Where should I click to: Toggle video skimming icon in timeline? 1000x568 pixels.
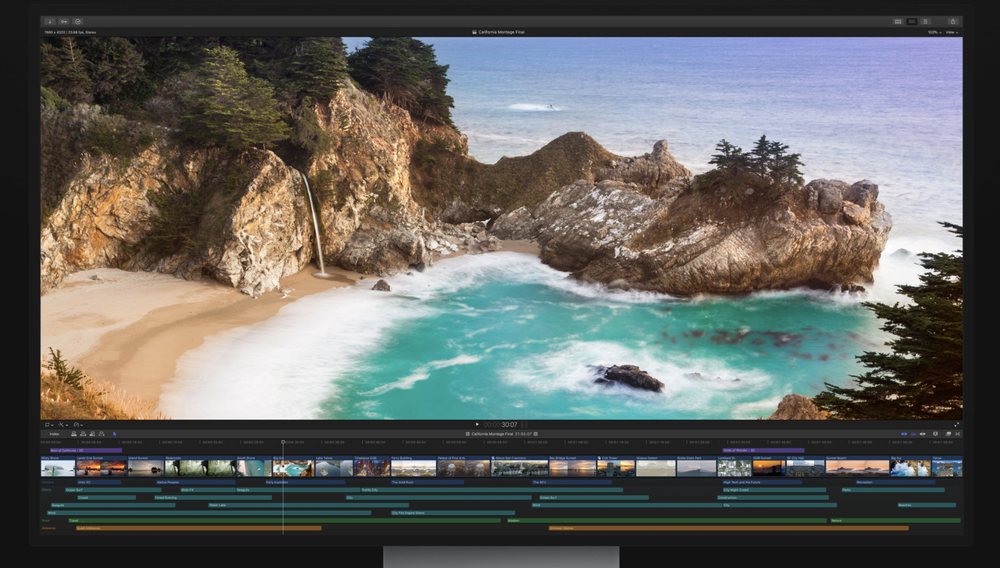click(x=904, y=433)
